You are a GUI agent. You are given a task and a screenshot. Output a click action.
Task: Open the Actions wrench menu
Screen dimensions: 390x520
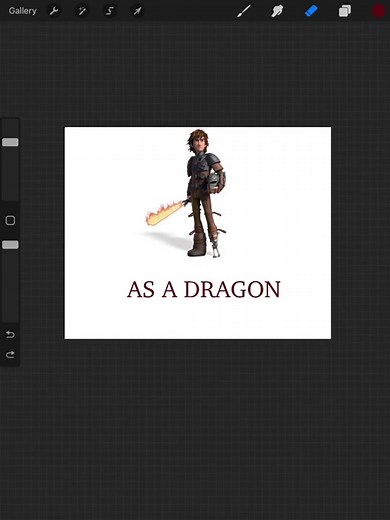54,11
